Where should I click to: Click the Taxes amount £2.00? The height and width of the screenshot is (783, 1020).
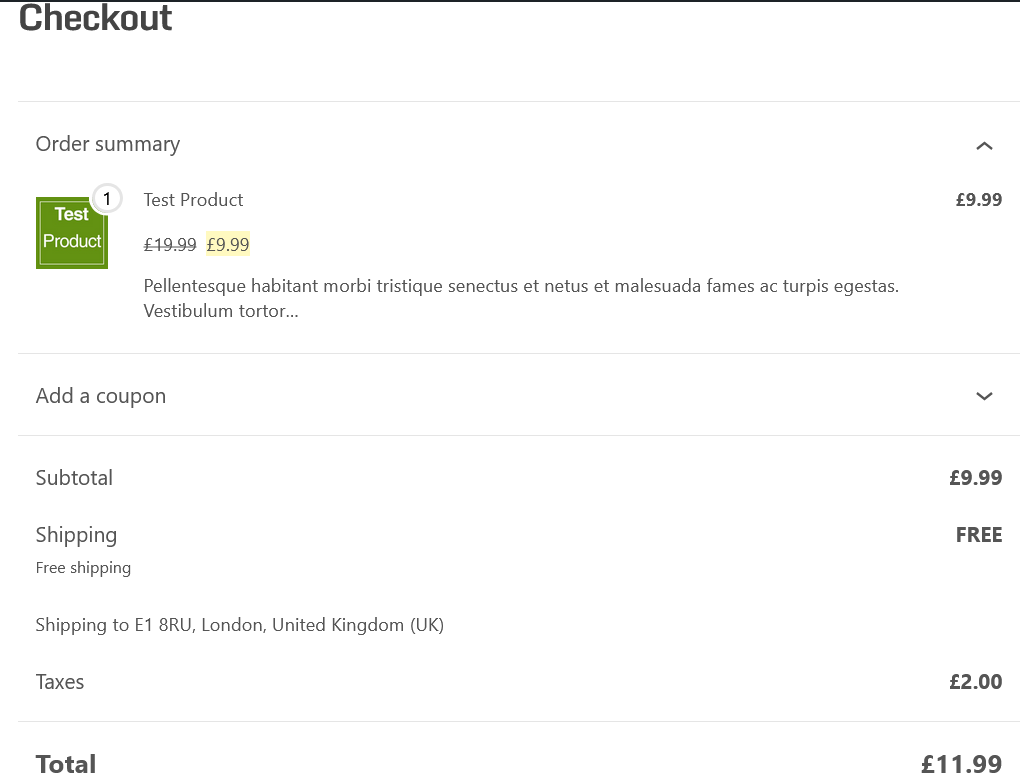point(975,682)
